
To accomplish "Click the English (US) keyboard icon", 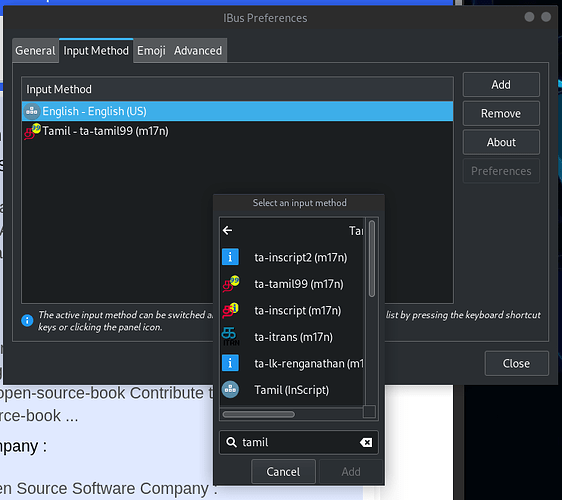I will pyautogui.click(x=32, y=111).
